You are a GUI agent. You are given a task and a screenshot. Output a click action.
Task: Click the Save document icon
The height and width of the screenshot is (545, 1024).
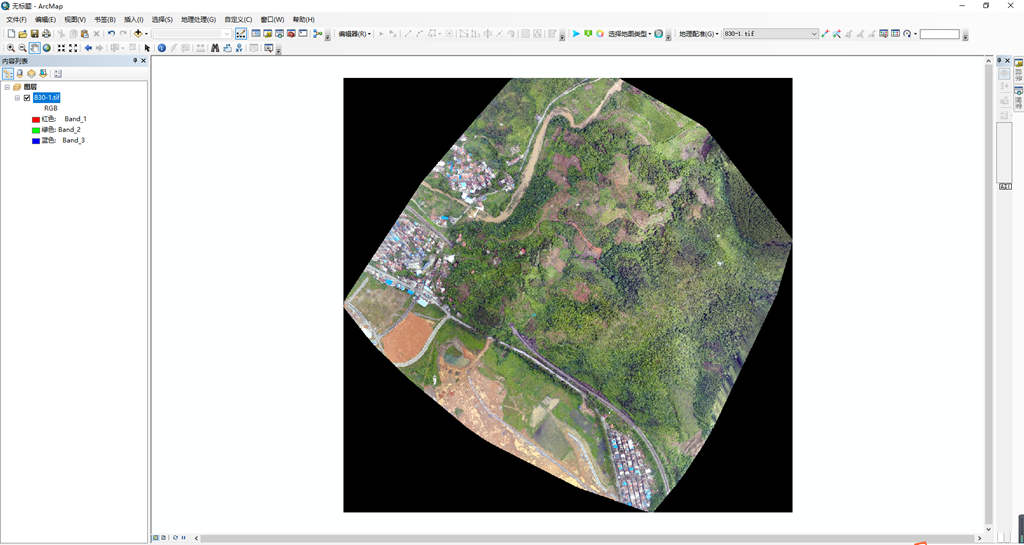coord(34,34)
